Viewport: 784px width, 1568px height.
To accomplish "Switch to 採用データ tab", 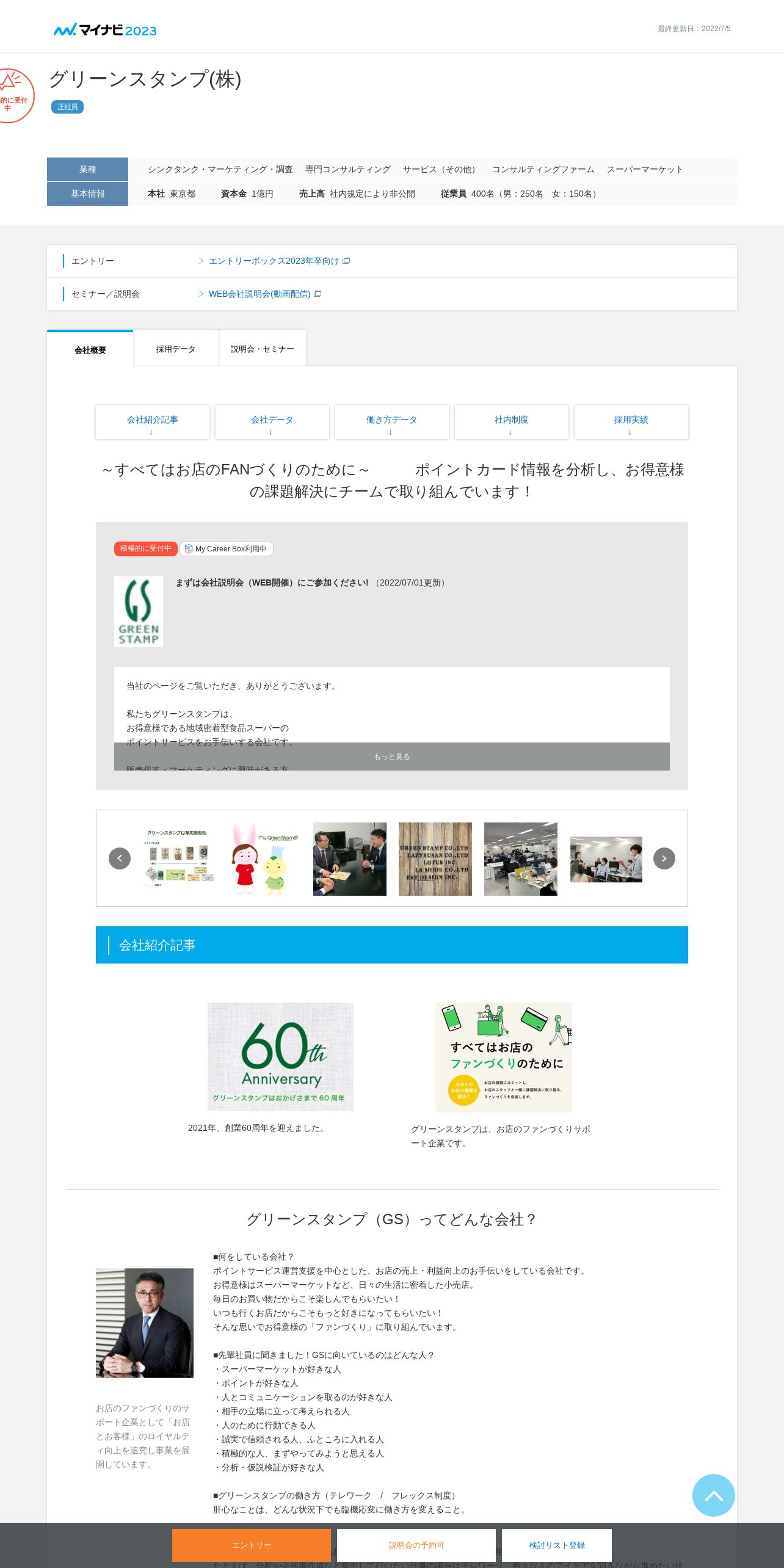I will coord(176,349).
